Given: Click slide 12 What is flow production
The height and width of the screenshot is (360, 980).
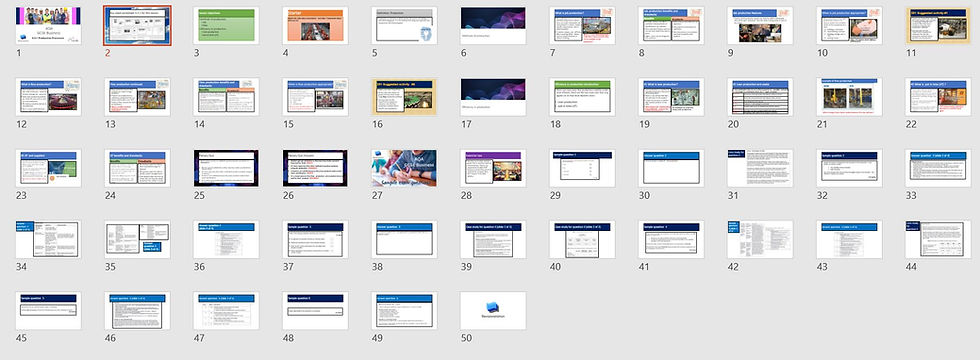Looking at the screenshot, I should pos(48,97).
